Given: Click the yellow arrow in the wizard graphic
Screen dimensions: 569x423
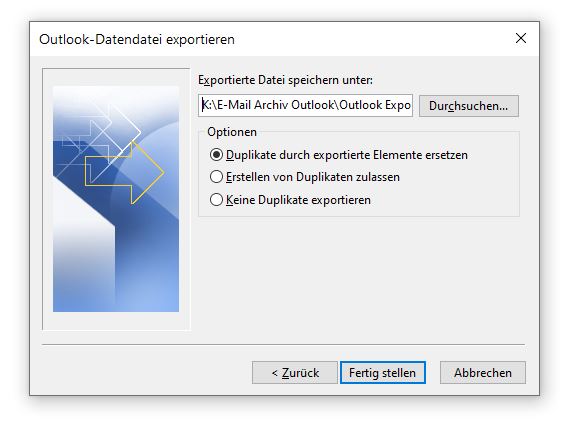Looking at the screenshot, I should click(x=124, y=173).
